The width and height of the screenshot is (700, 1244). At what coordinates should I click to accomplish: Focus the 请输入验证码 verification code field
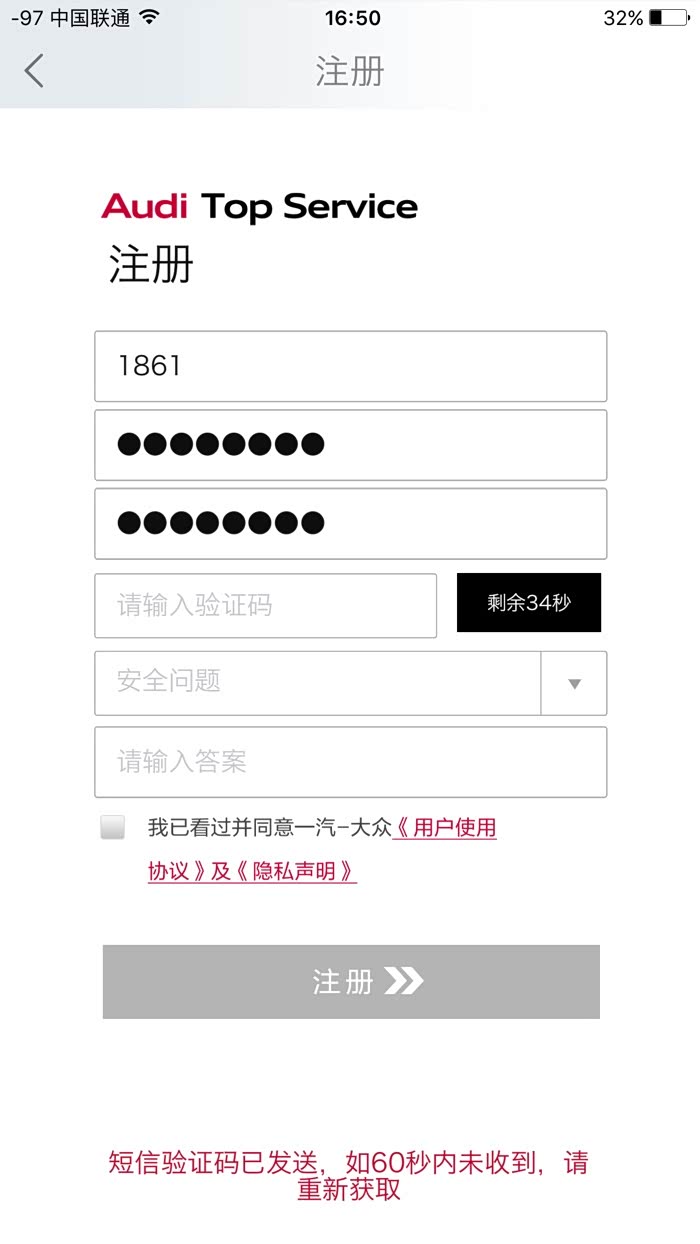[x=265, y=605]
